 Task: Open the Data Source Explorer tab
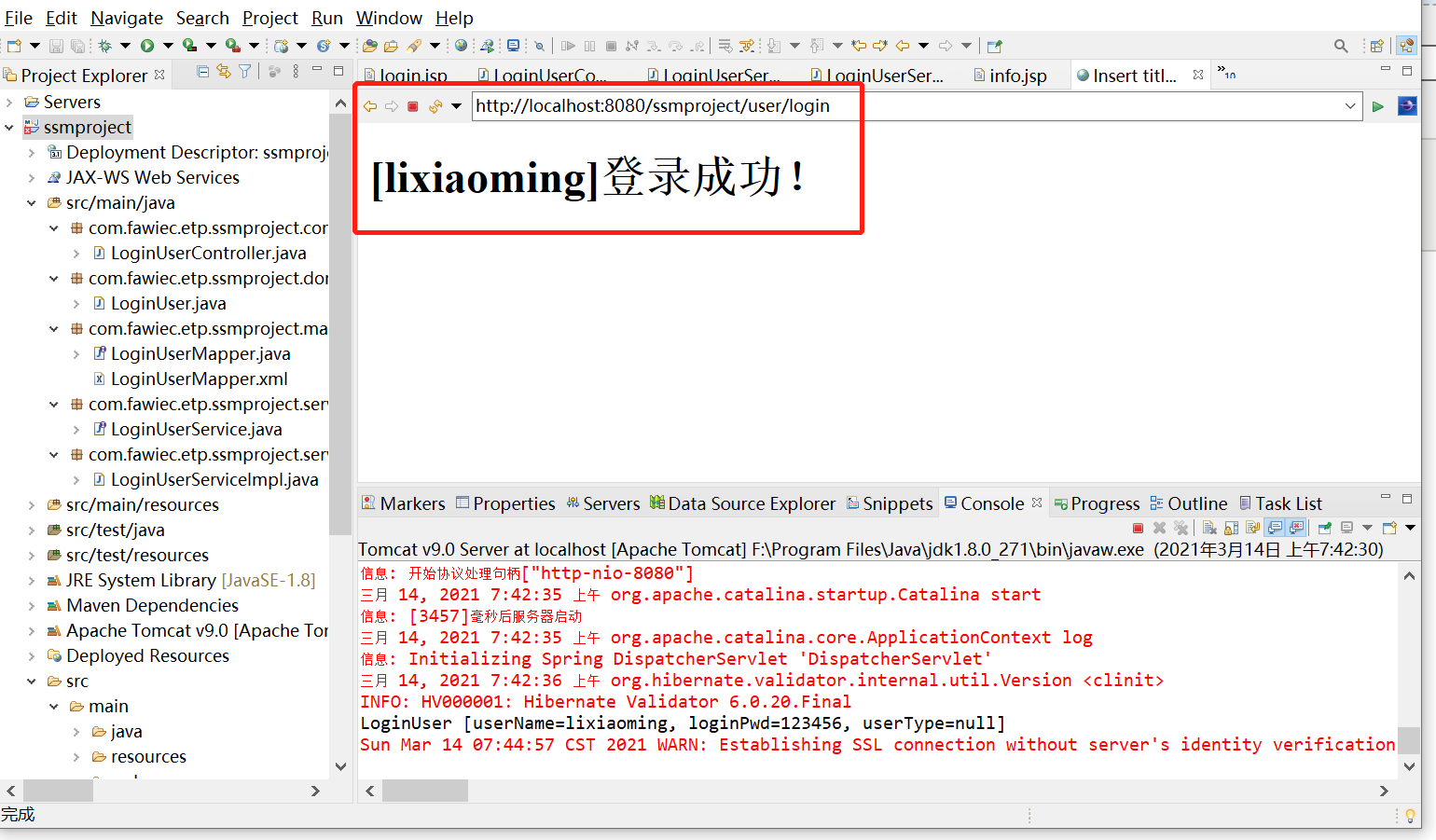click(x=743, y=503)
